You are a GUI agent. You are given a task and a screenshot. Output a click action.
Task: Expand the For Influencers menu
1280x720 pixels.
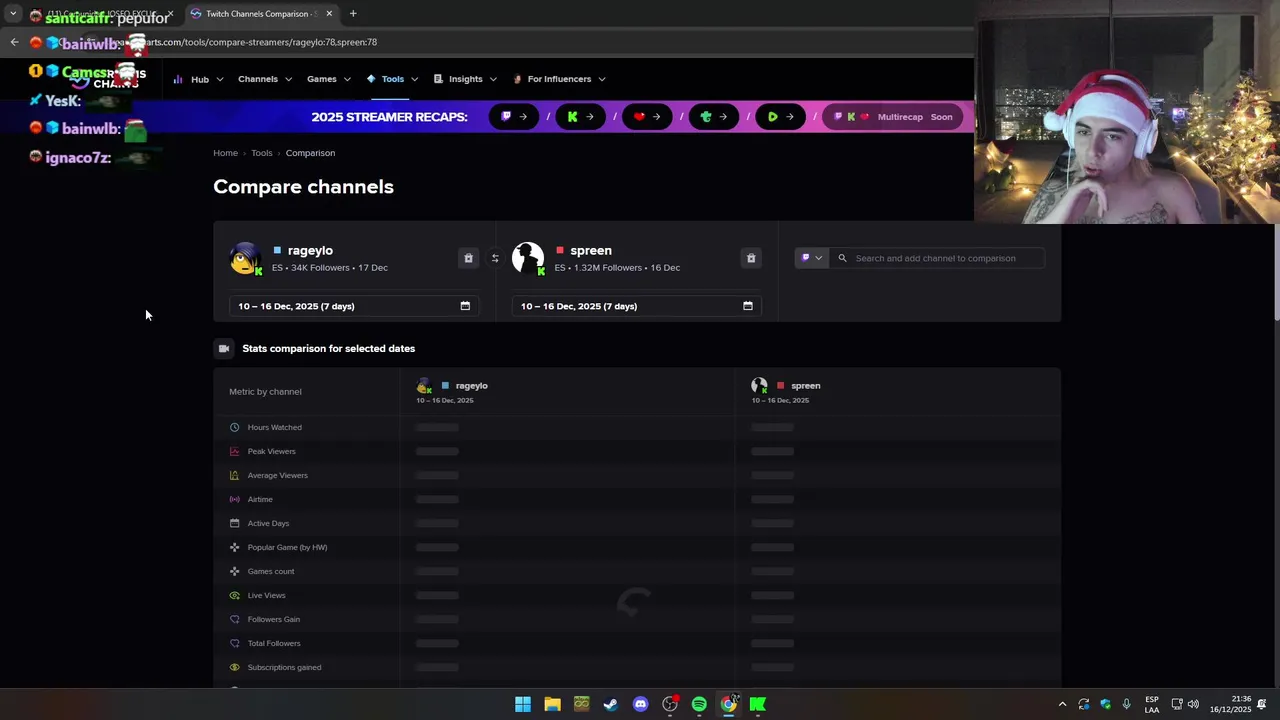pos(559,79)
